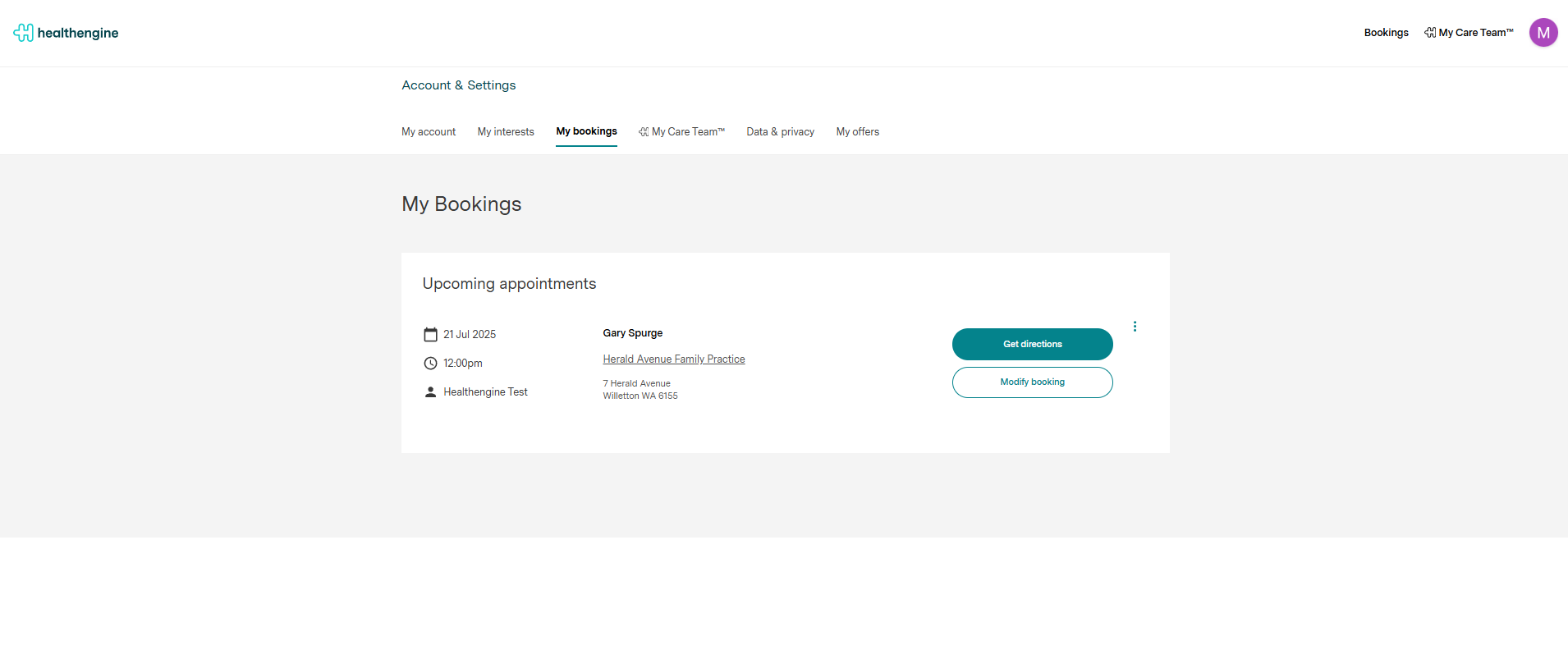The image size is (1568, 650).
Task: Click the calendar icon beside 21 Jul 2025
Action: pos(430,335)
